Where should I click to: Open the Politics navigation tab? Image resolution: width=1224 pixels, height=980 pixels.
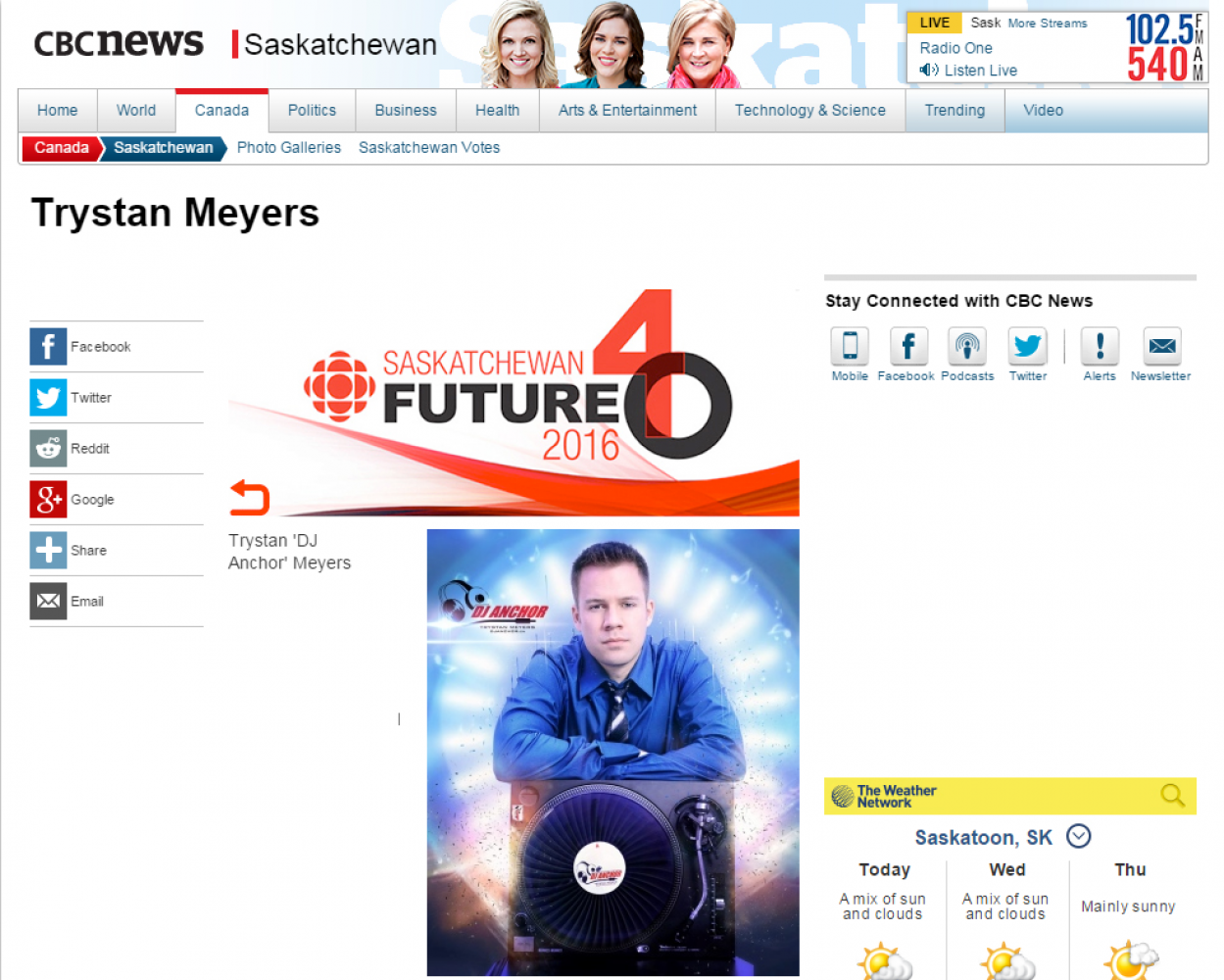pyautogui.click(x=312, y=111)
